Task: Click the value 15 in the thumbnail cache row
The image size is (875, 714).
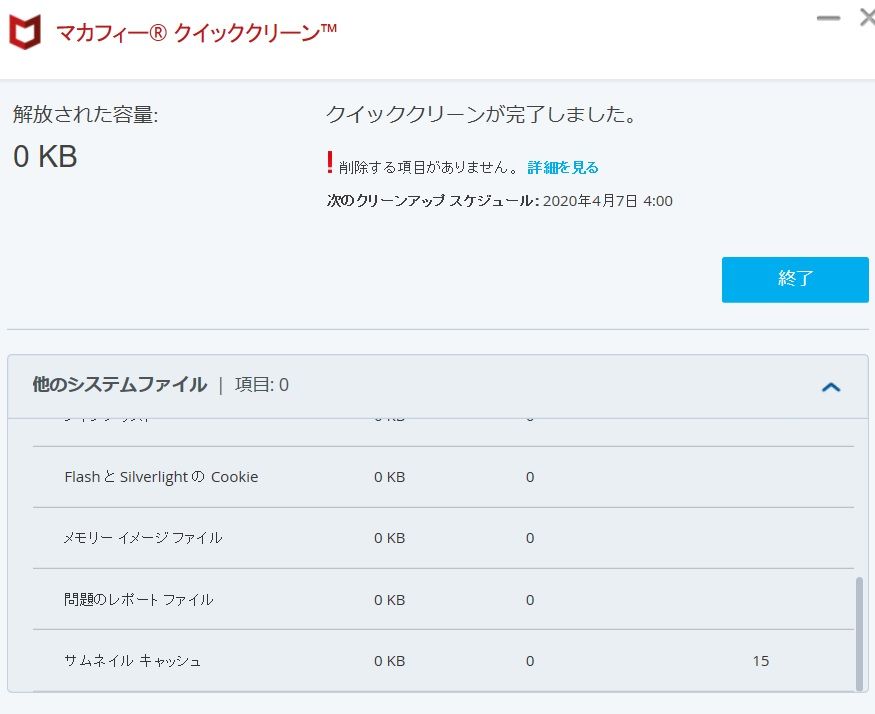Action: coord(761,661)
